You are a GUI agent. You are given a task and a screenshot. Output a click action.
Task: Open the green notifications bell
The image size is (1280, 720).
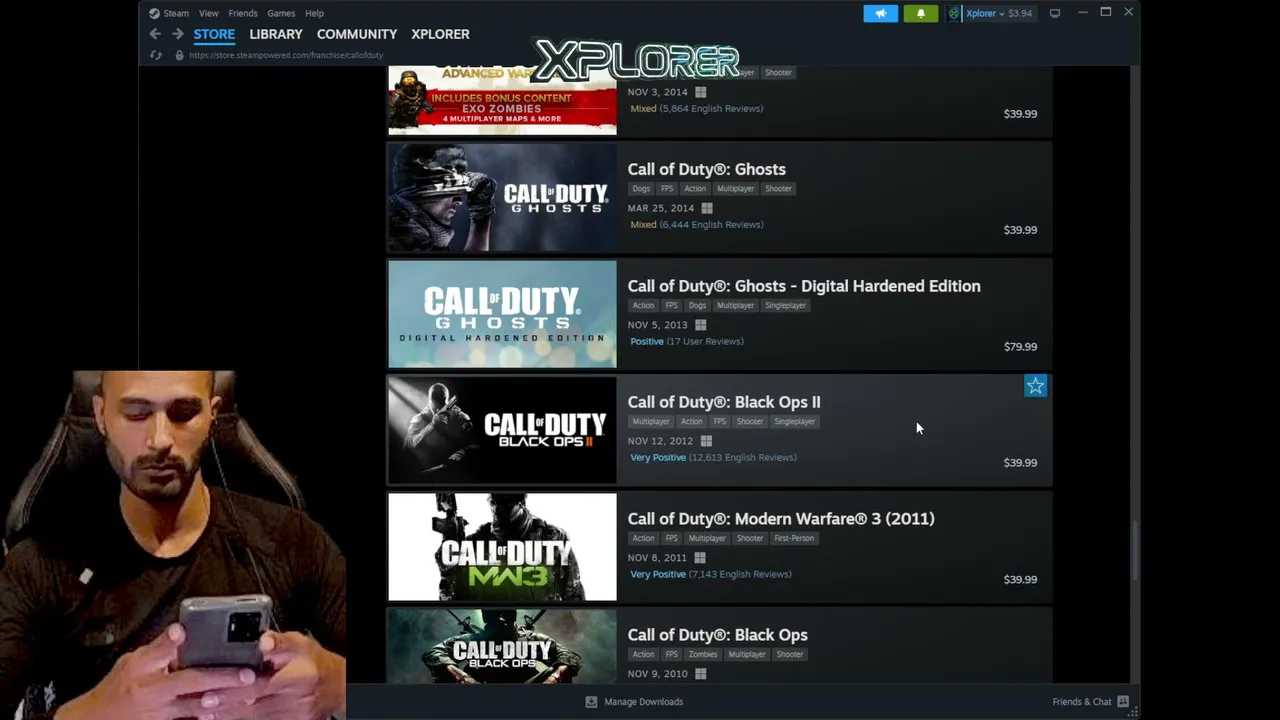pos(921,13)
